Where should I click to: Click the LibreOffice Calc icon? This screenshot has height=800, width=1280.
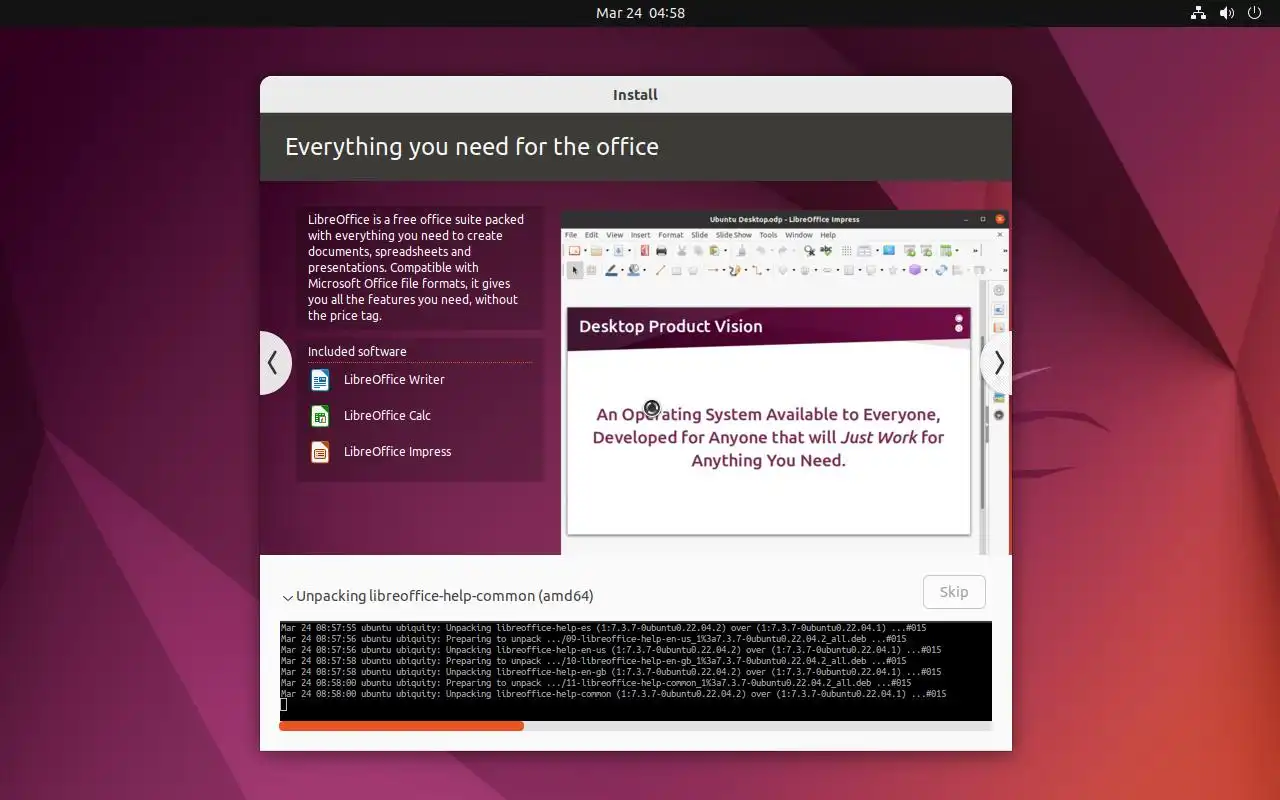pos(320,416)
